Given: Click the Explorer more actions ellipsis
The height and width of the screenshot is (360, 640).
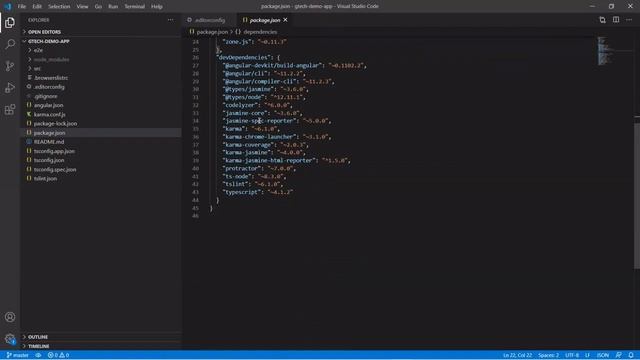Looking at the screenshot, I should [x=171, y=20].
